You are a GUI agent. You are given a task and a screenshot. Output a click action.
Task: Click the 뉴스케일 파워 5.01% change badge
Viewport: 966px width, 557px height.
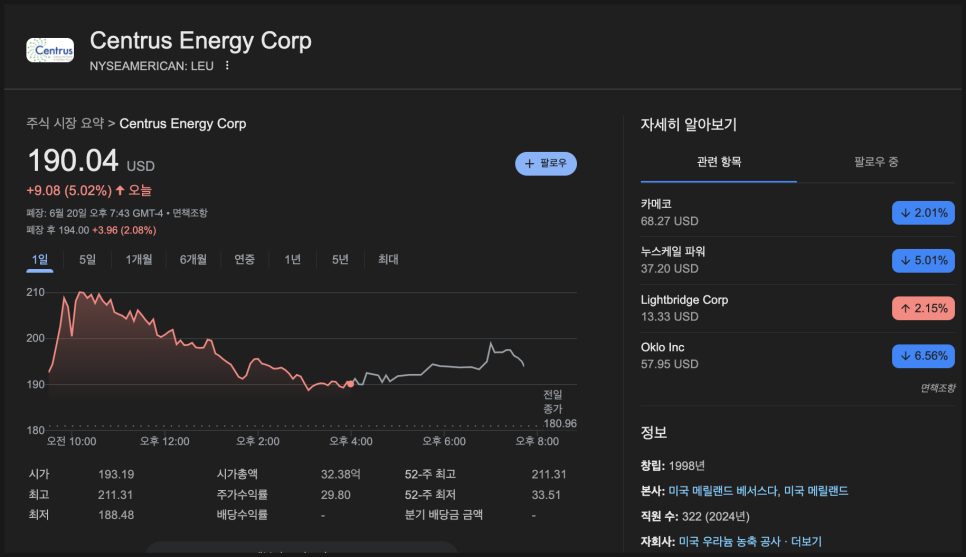coord(923,260)
